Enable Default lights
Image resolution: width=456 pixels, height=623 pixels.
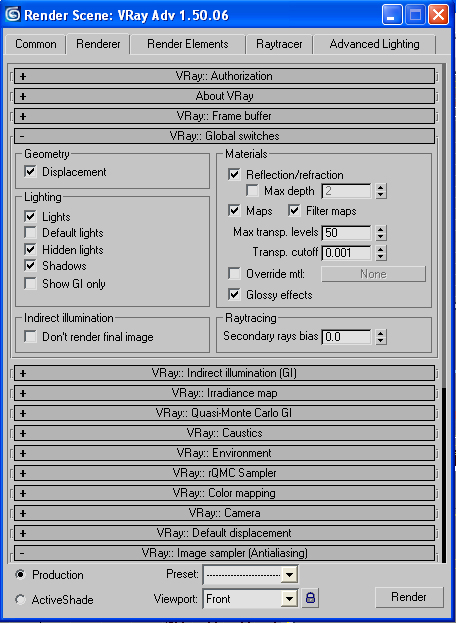[30, 232]
